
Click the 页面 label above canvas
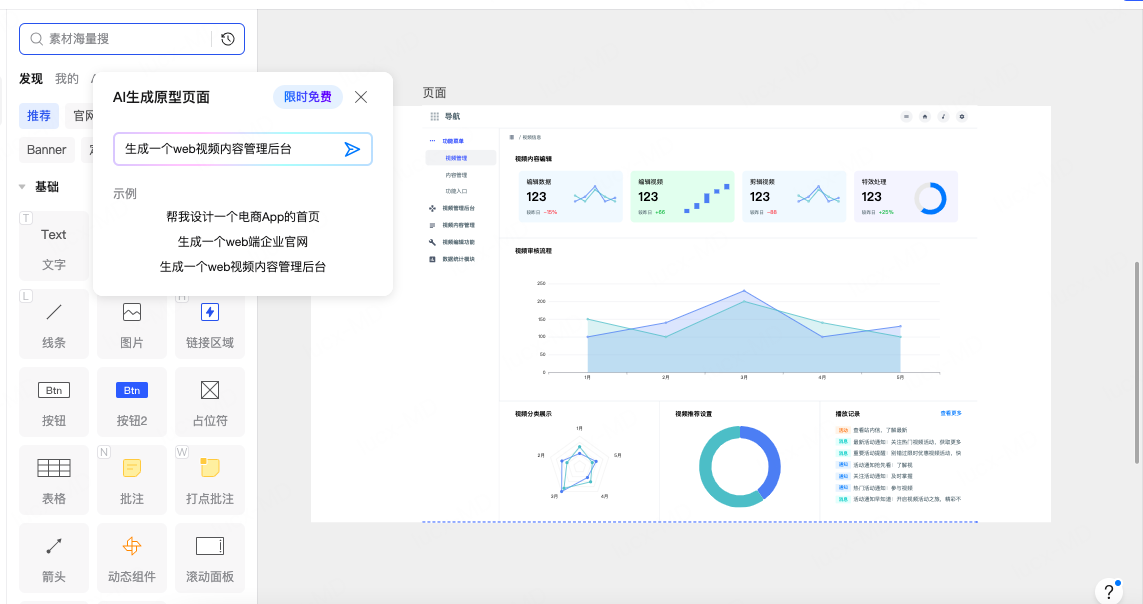click(x=434, y=93)
